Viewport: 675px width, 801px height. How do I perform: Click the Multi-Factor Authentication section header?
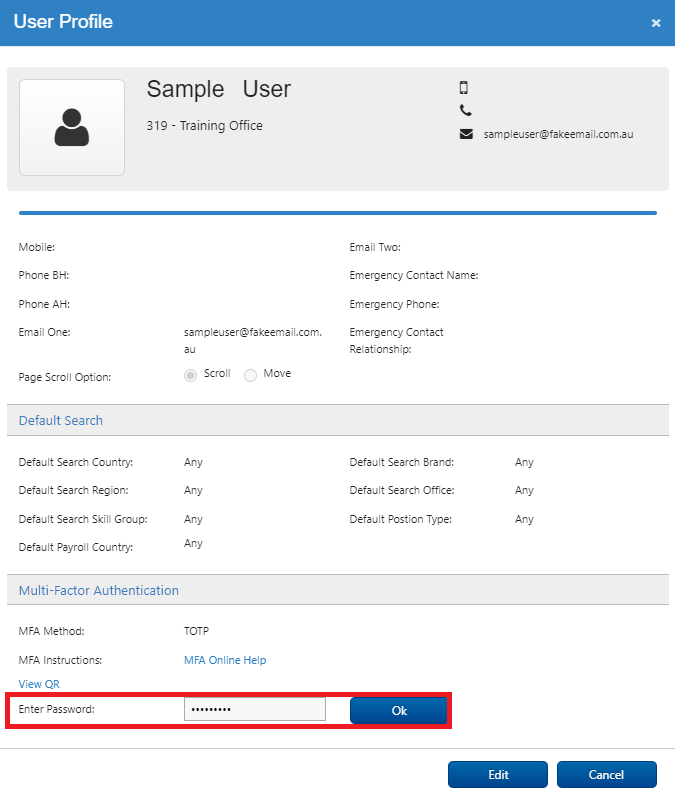click(338, 590)
